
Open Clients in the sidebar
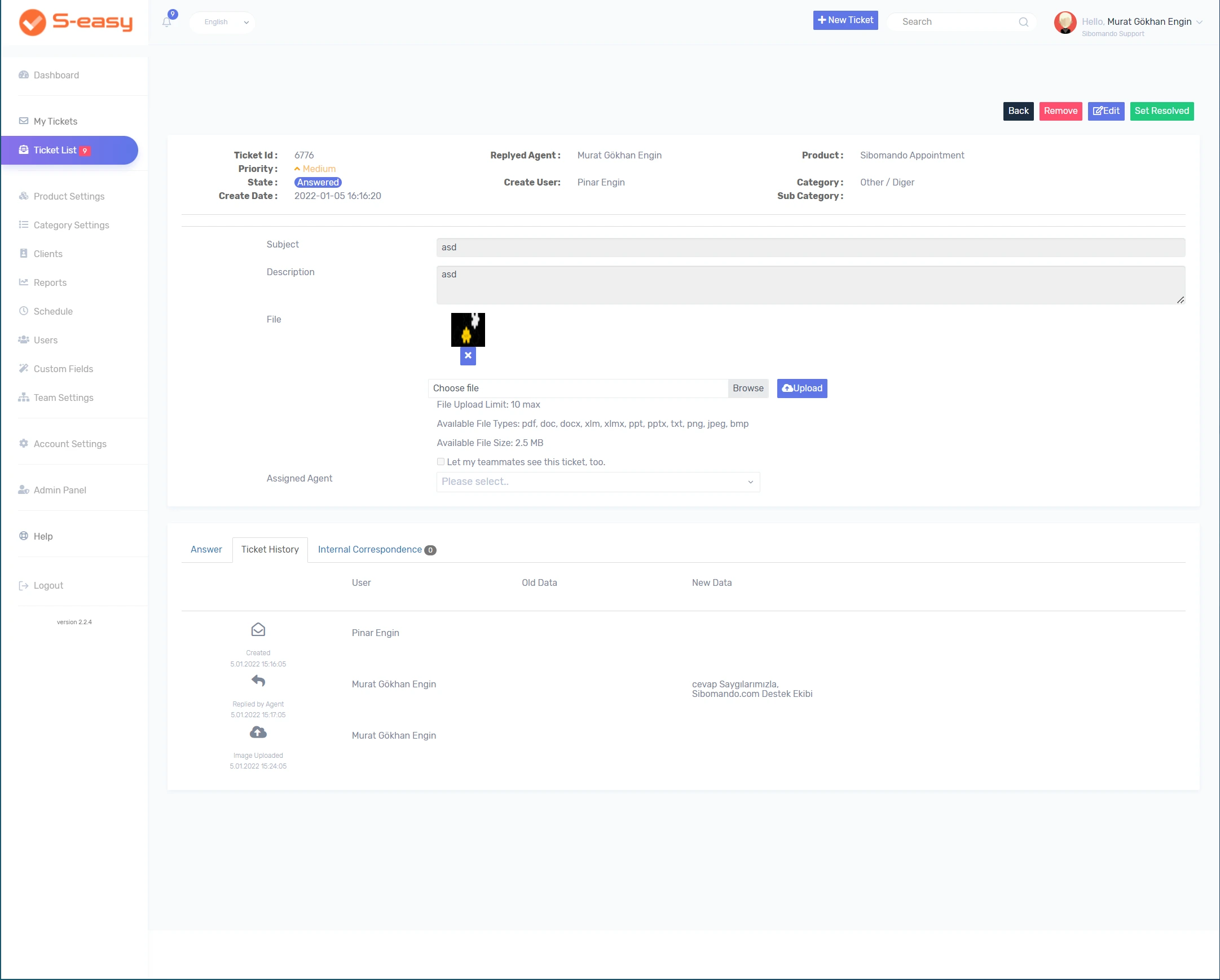(47, 254)
